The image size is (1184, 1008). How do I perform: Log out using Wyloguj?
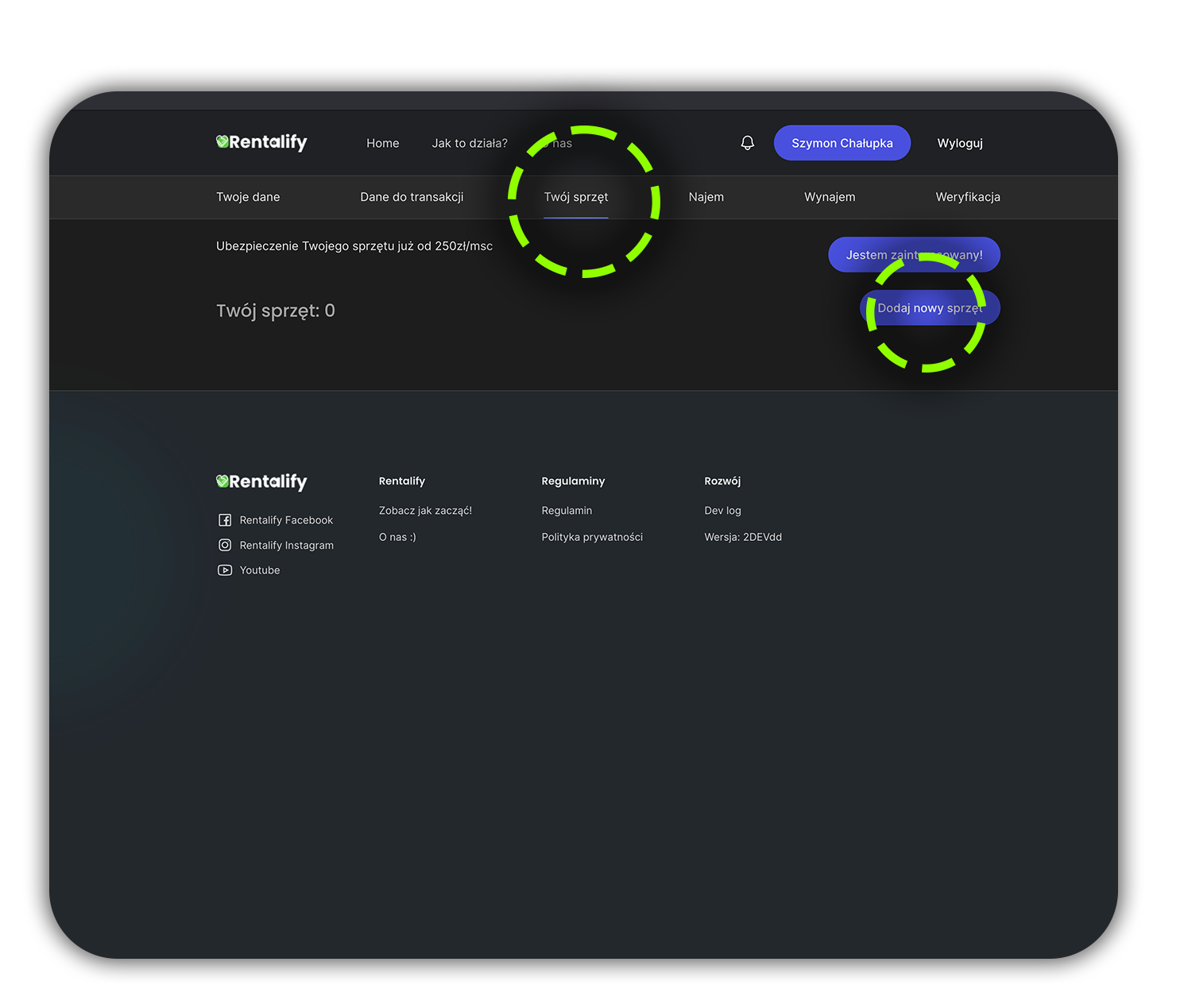(x=959, y=143)
